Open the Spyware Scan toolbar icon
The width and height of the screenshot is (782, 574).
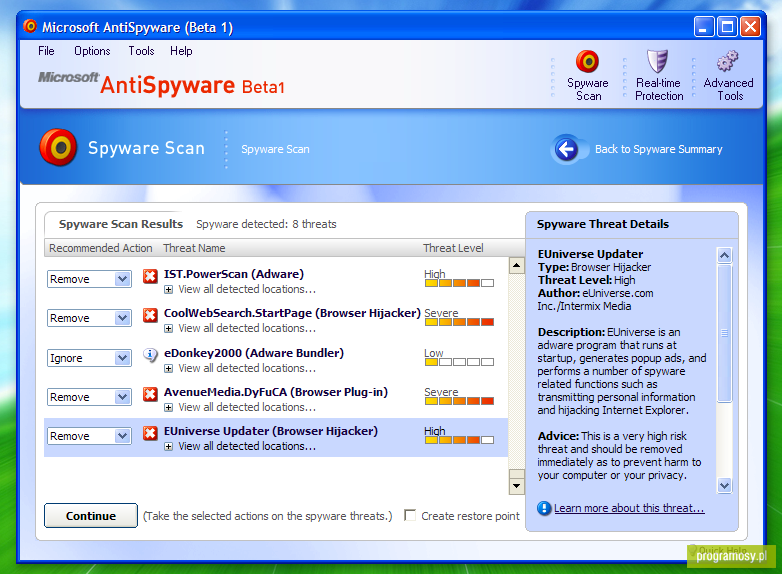pos(587,61)
